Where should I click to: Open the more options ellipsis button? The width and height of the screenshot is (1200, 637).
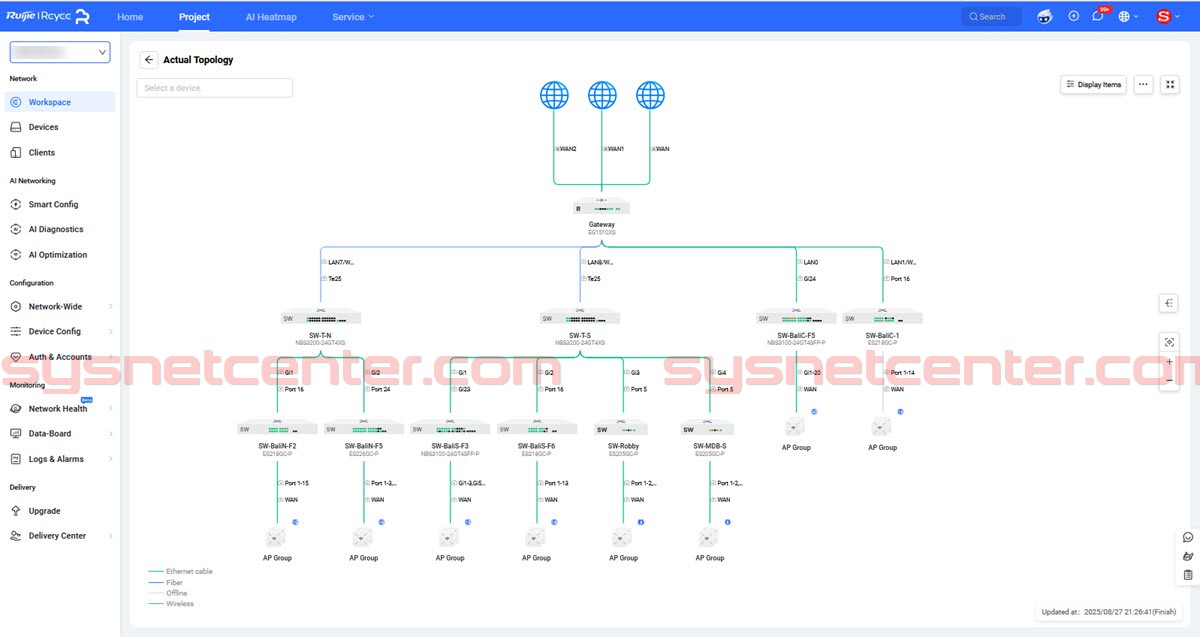click(x=1143, y=85)
